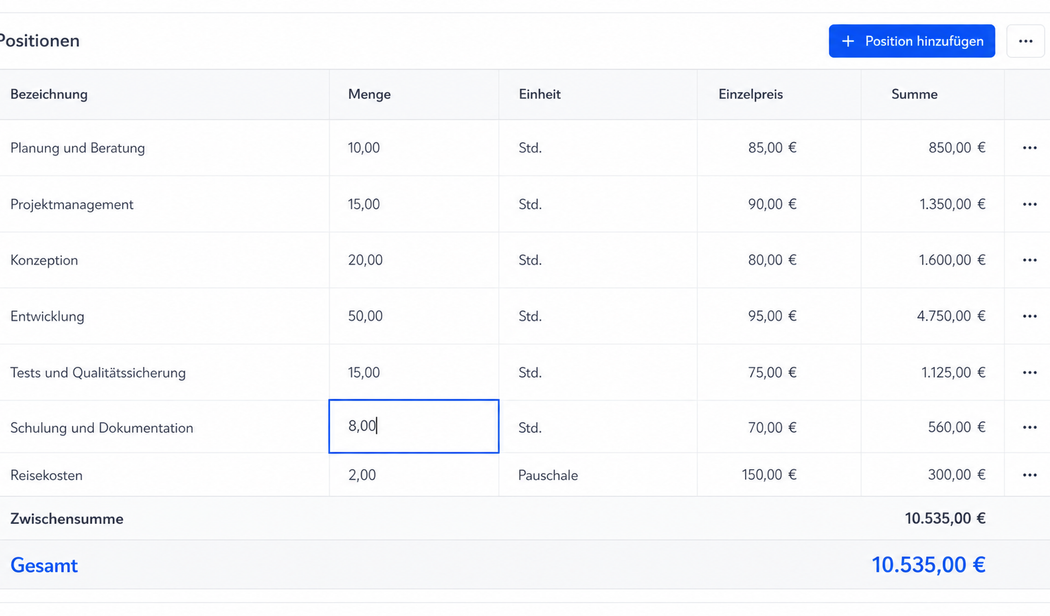Open ellipsis menu for Schulung und Dokumentation

[1029, 427]
